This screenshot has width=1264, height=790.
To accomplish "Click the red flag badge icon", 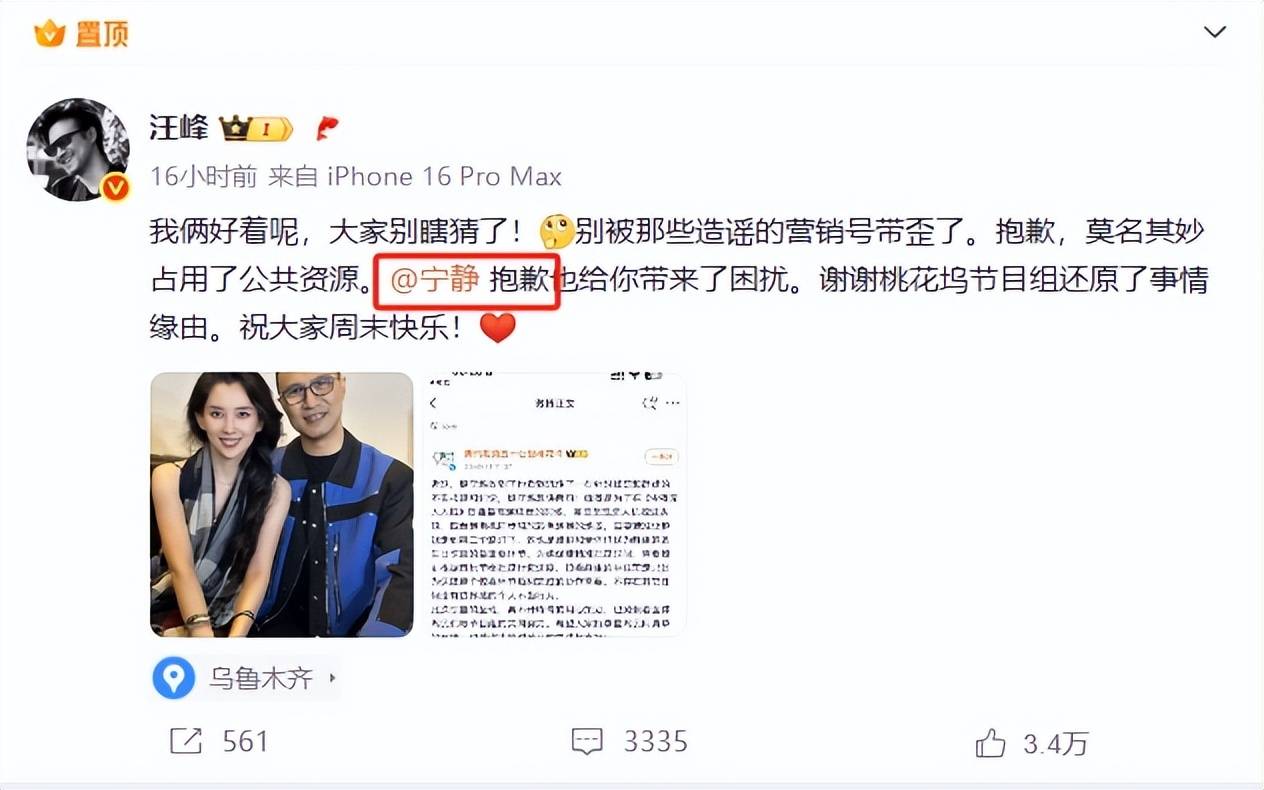I will pyautogui.click(x=328, y=128).
